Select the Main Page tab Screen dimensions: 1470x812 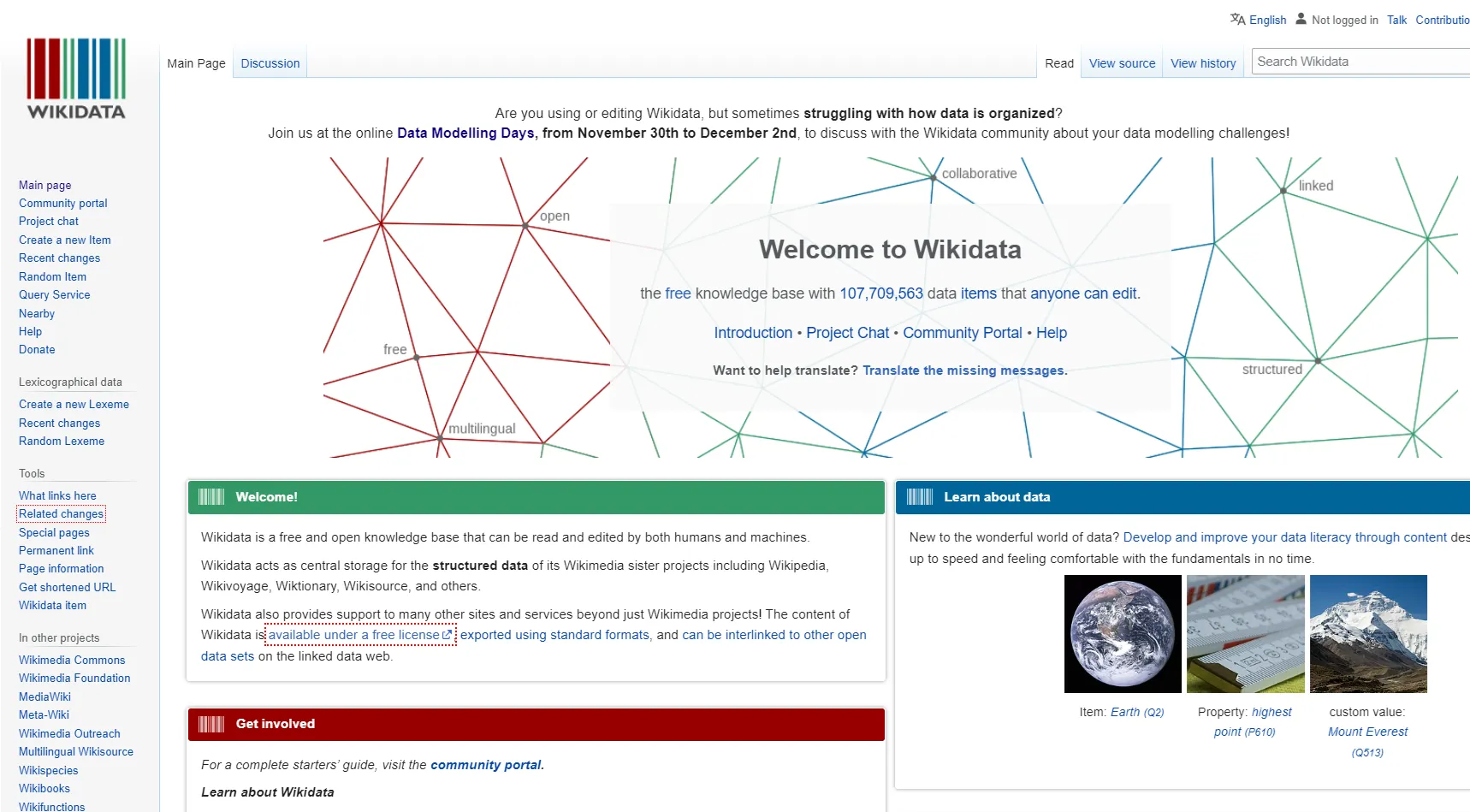(196, 62)
